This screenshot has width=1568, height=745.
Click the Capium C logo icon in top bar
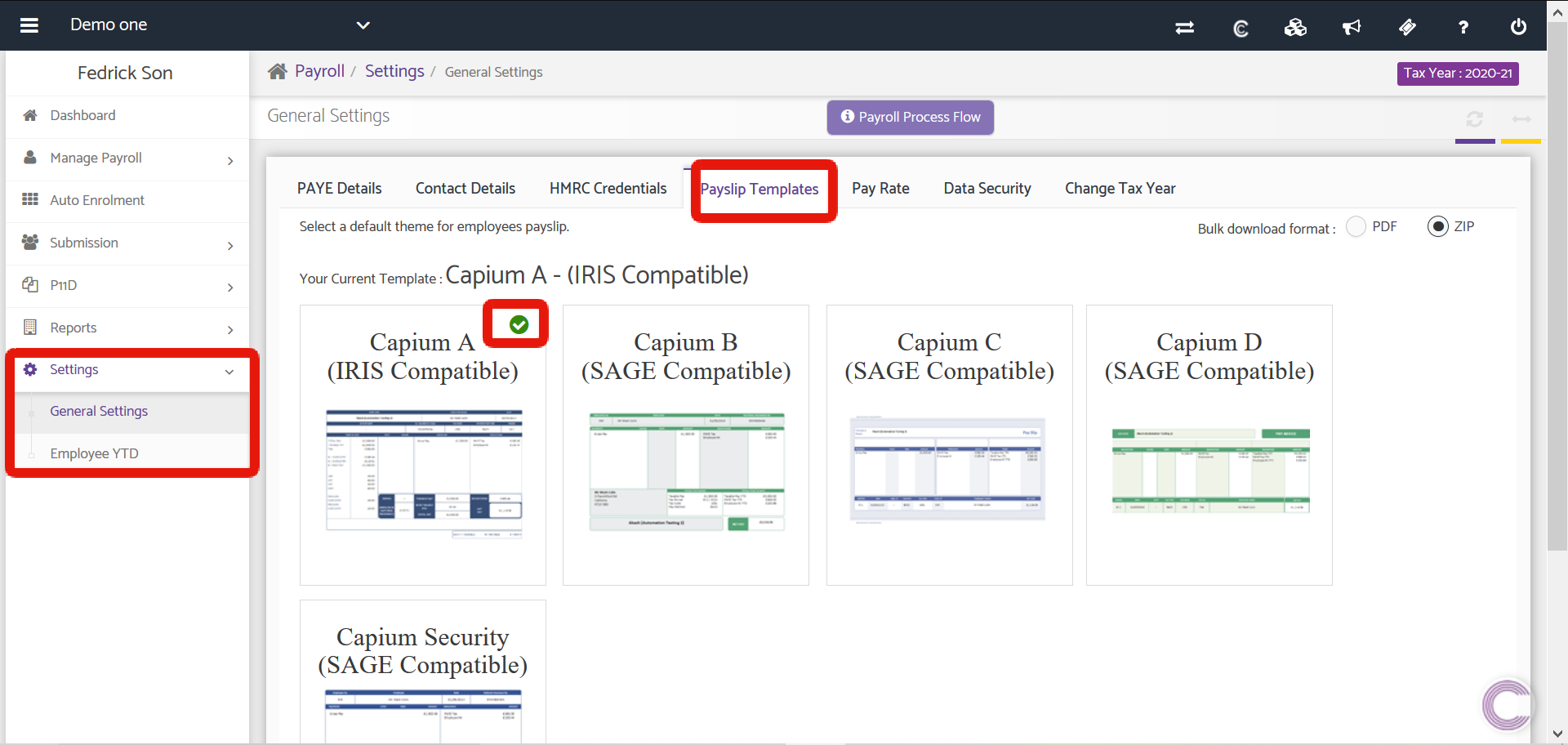1241,29
